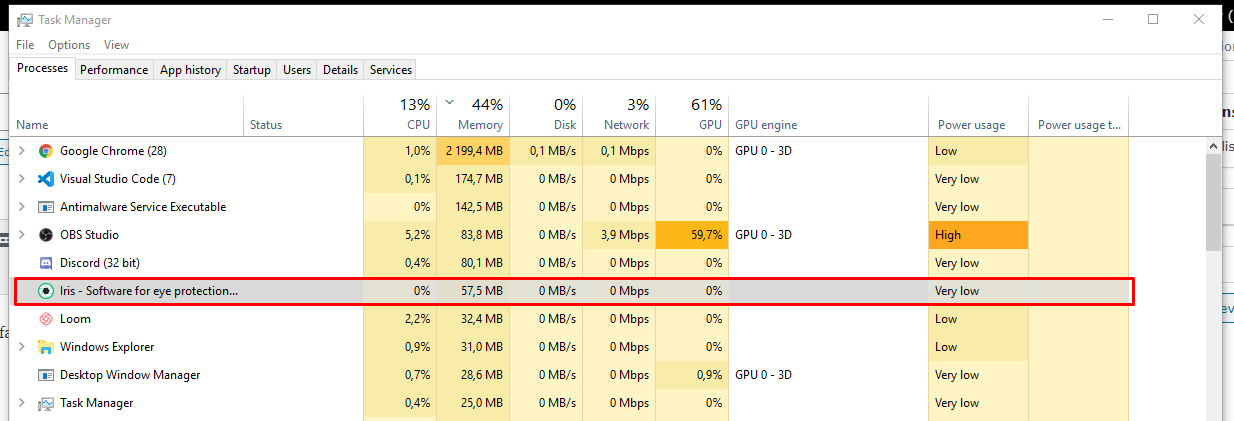Select the Loom process name

(75, 319)
